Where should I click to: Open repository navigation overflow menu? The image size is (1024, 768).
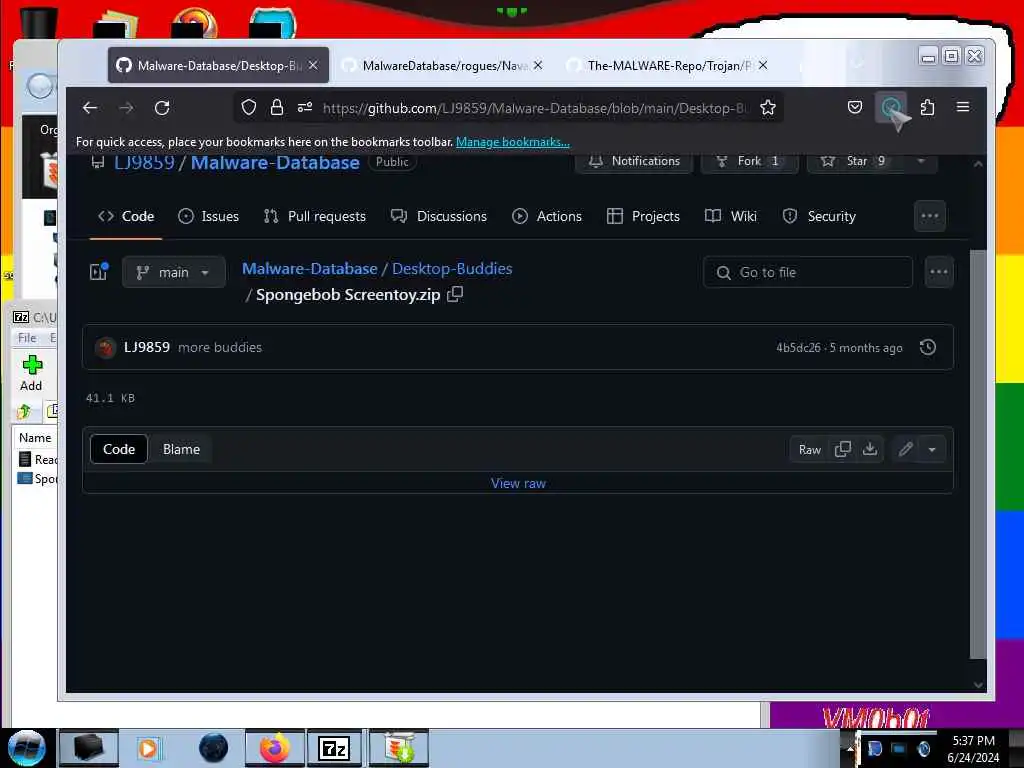point(930,216)
